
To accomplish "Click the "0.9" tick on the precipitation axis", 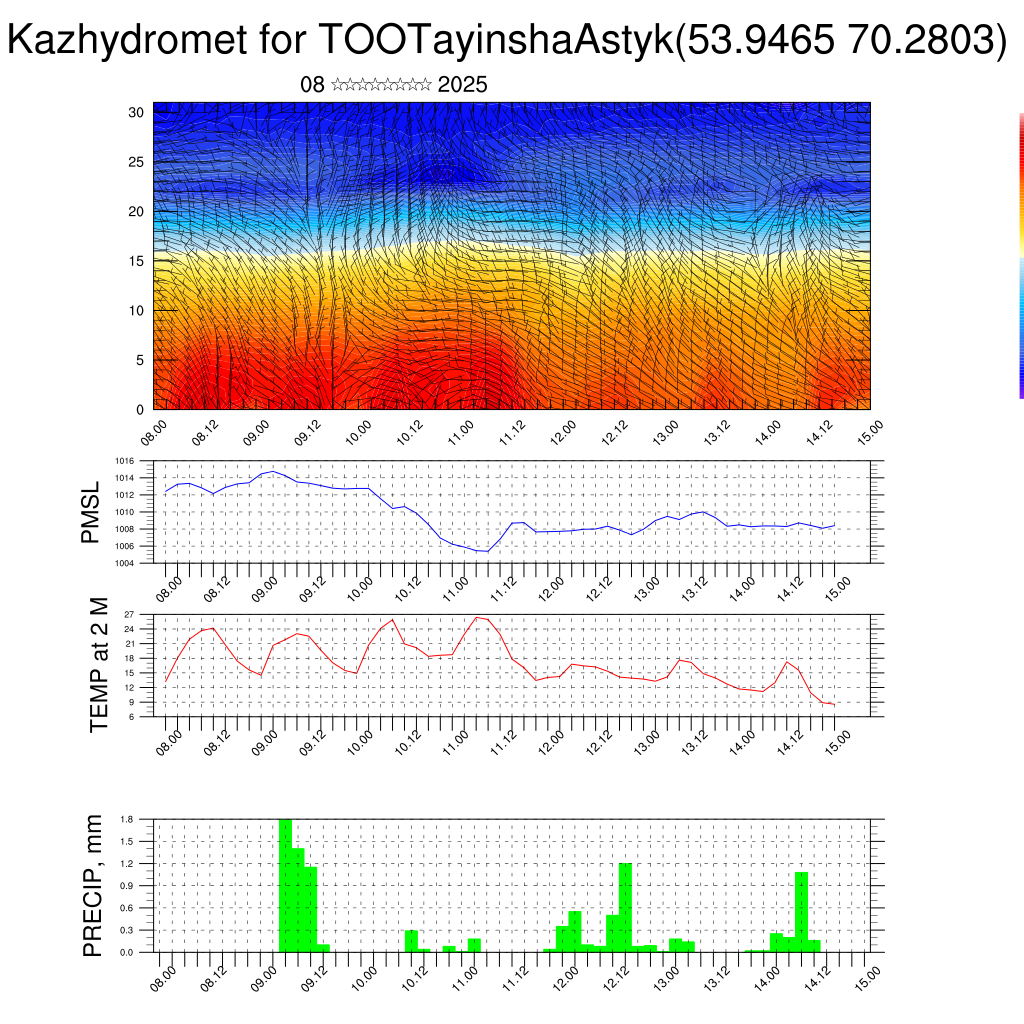I will pyautogui.click(x=127, y=886).
